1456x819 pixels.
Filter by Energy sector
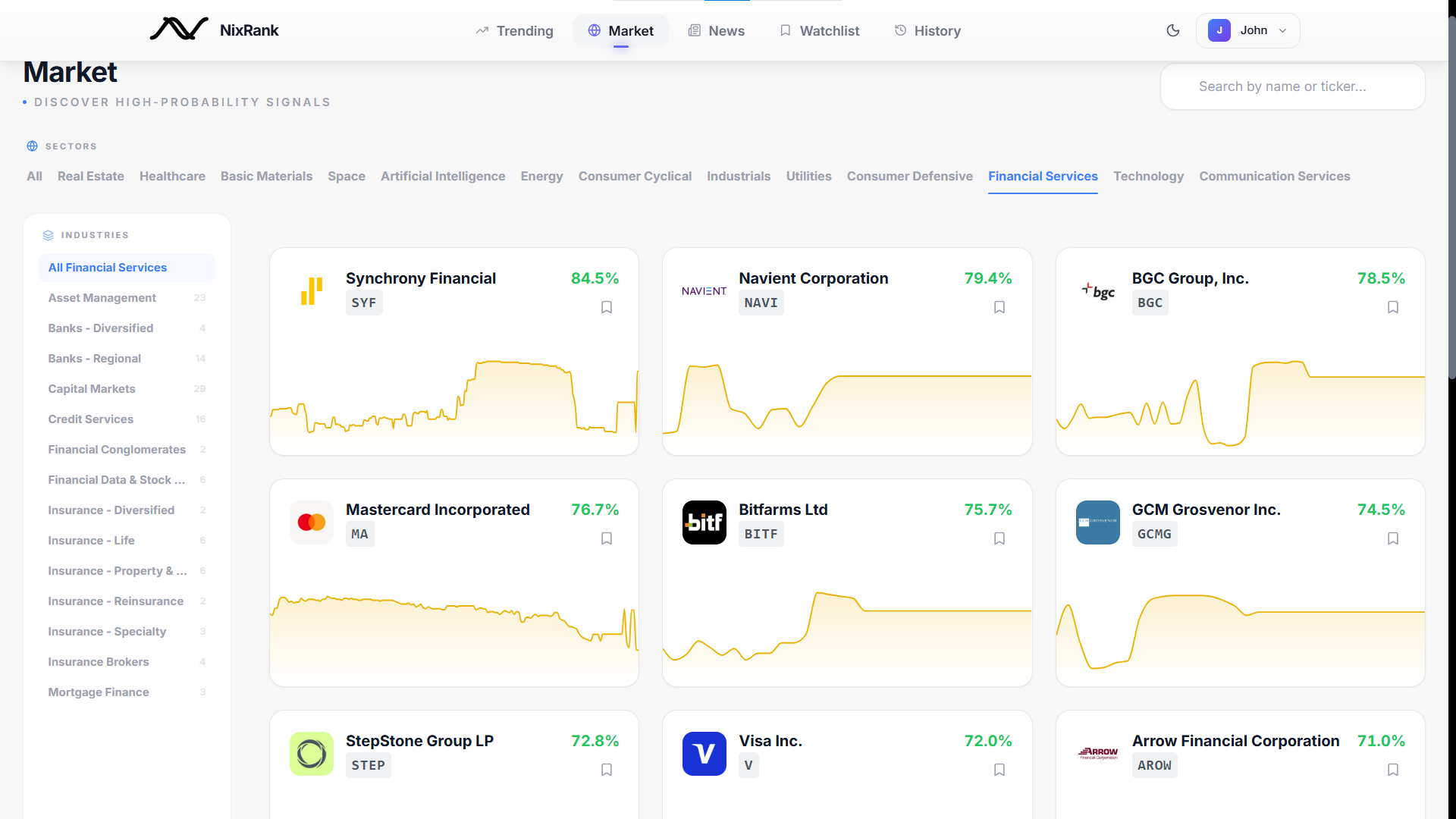pos(541,176)
